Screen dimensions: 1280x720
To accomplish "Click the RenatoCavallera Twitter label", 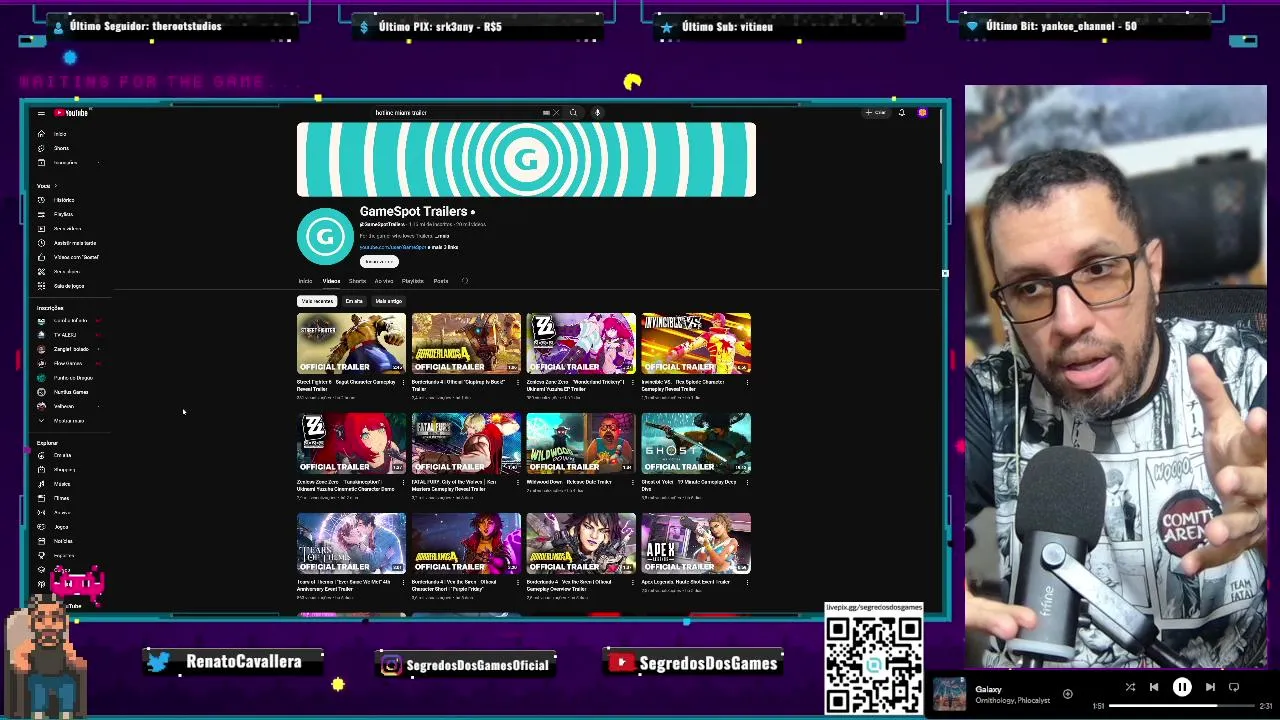I will (x=243, y=662).
